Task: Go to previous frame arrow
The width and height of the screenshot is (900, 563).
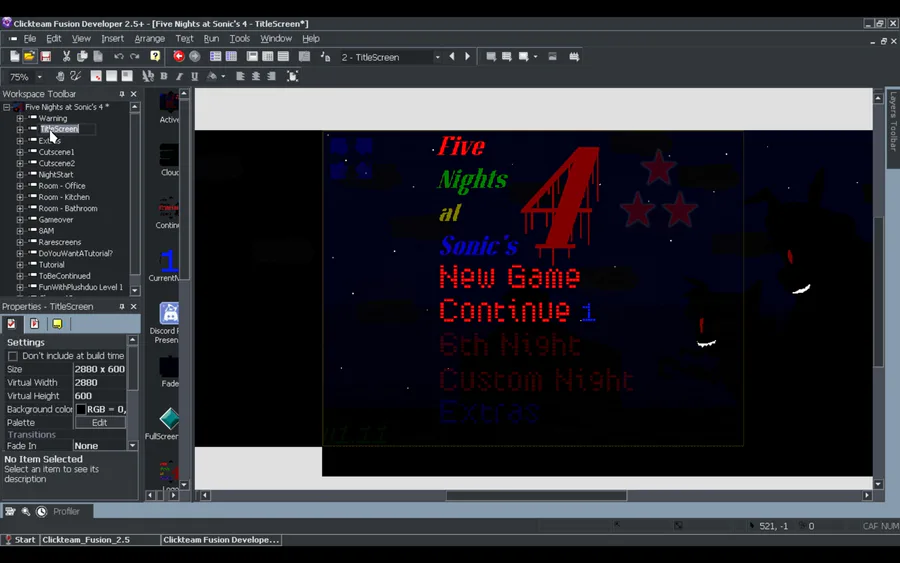Action: pyautogui.click(x=452, y=56)
